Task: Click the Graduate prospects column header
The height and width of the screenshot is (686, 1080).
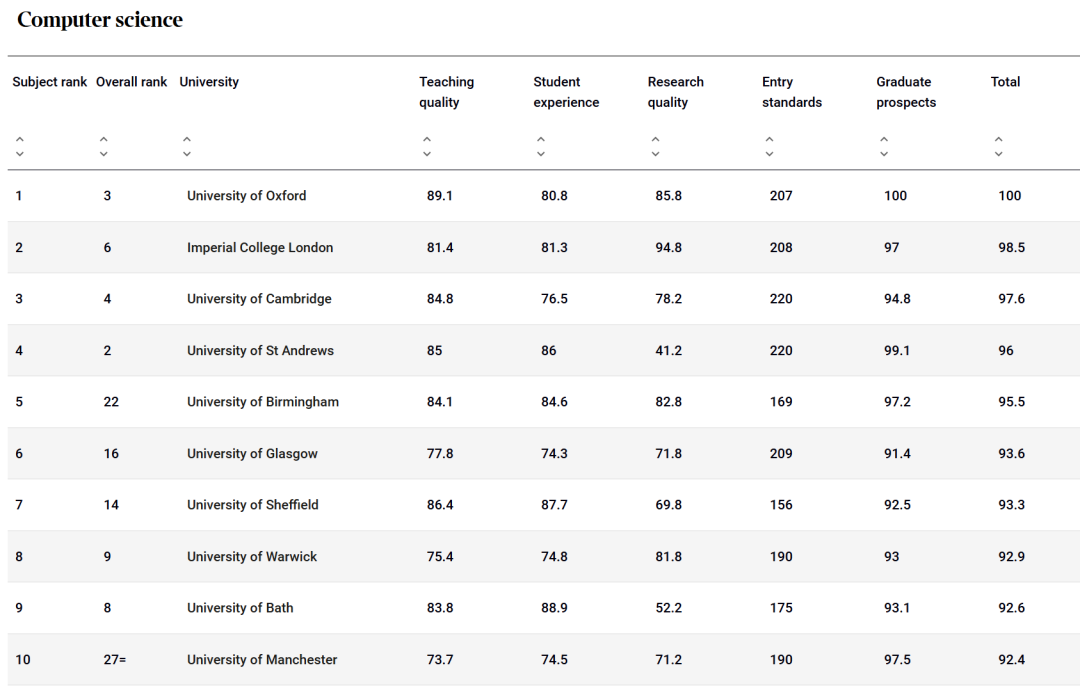Action: 906,92
